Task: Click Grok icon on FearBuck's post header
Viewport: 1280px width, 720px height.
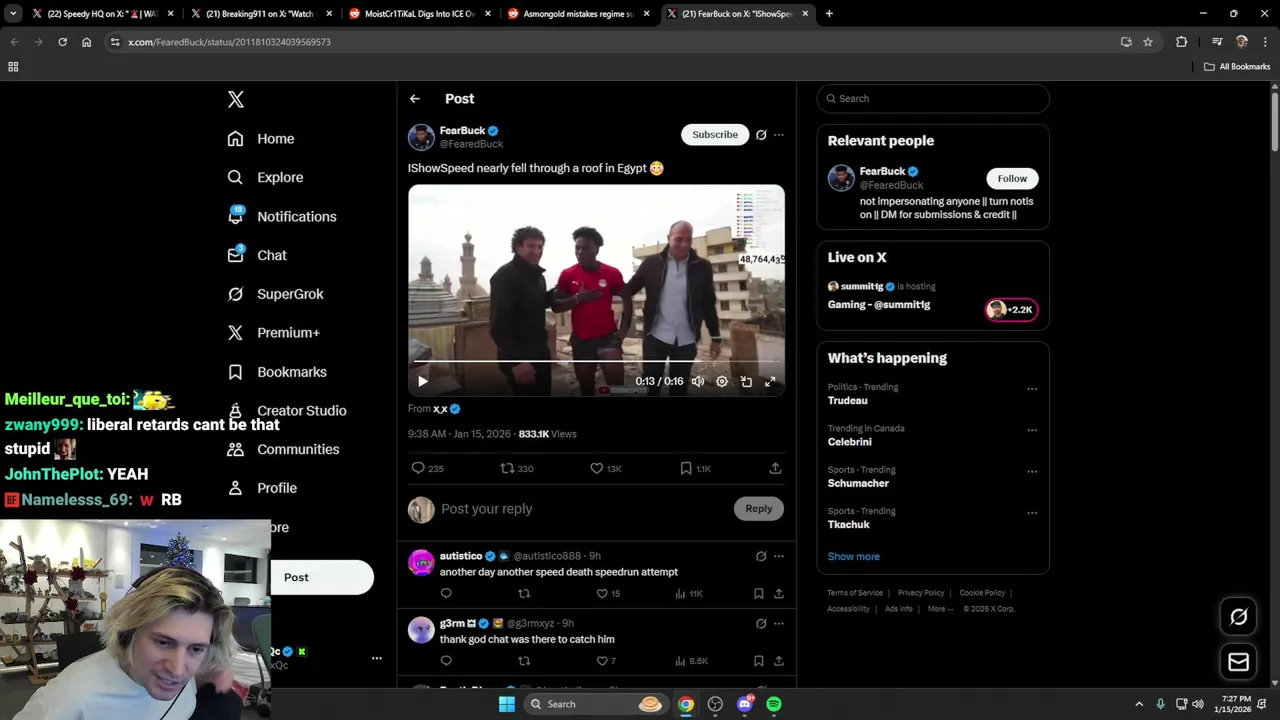Action: [761, 135]
